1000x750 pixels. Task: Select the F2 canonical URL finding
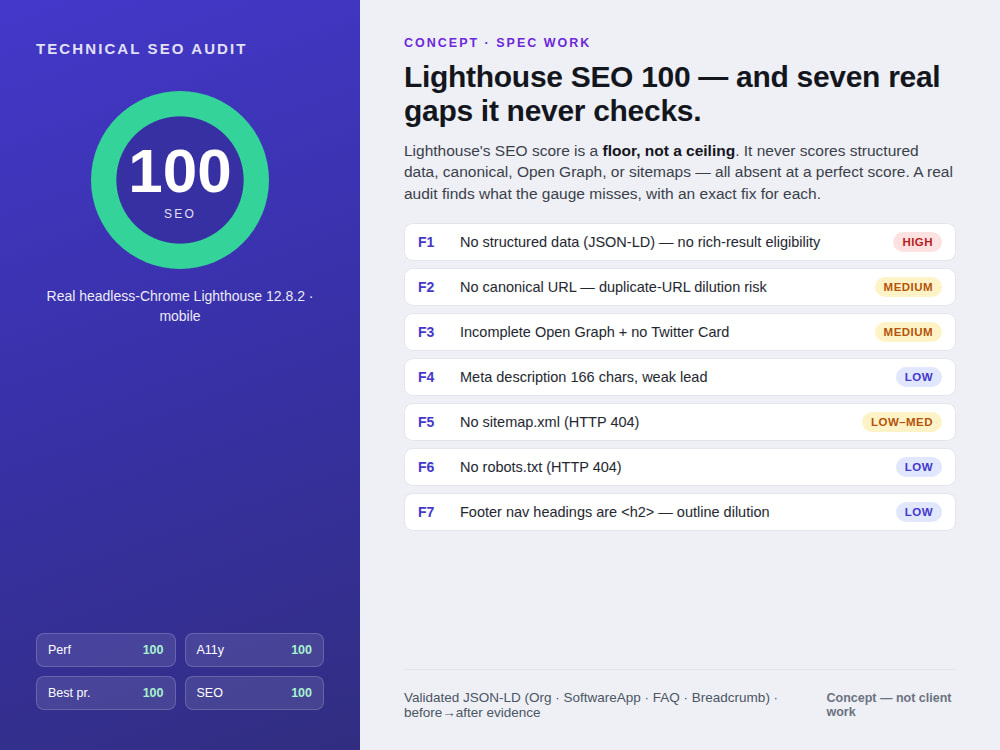pyautogui.click(x=680, y=287)
